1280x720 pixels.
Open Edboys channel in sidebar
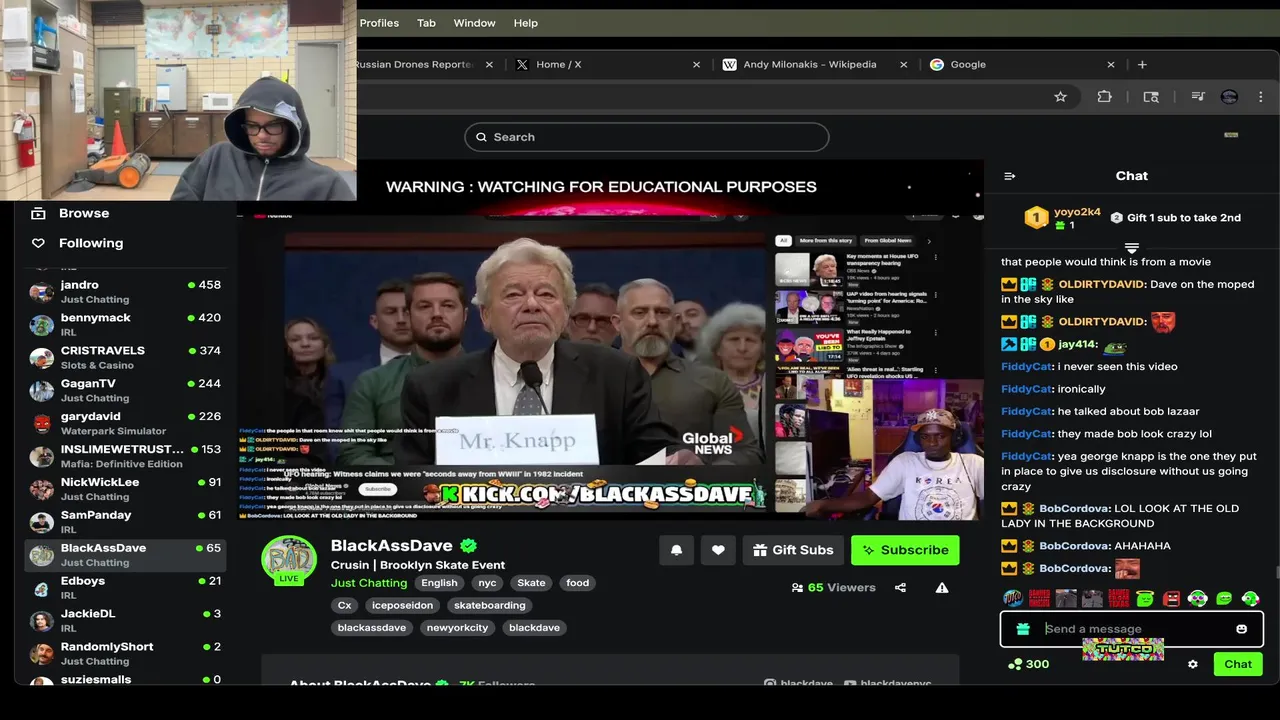pos(125,588)
